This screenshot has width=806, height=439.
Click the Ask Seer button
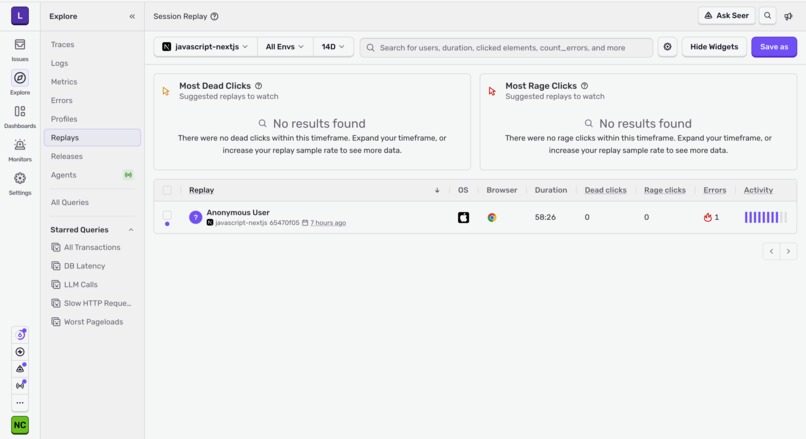coord(726,16)
